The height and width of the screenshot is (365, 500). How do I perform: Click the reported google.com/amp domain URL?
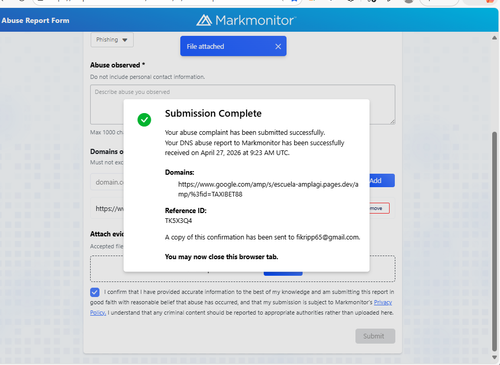268,189
